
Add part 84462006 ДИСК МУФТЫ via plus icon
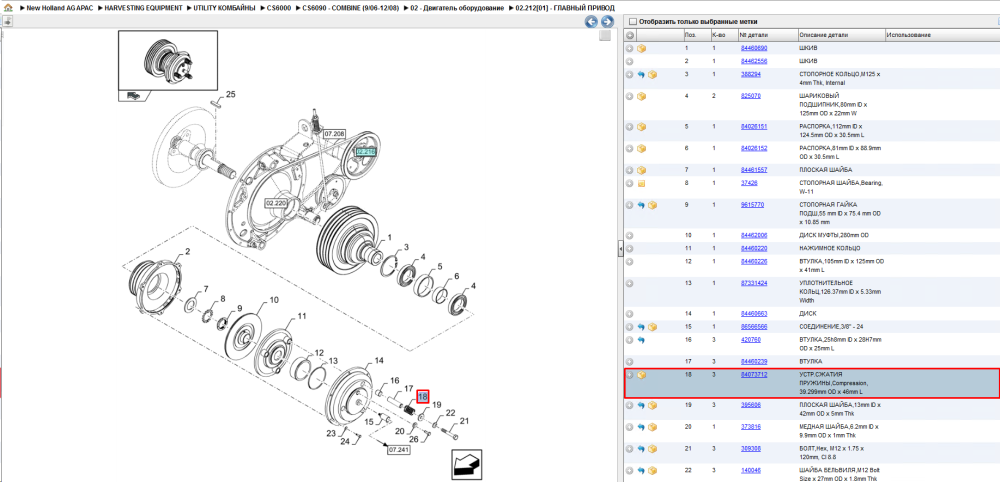(629, 235)
